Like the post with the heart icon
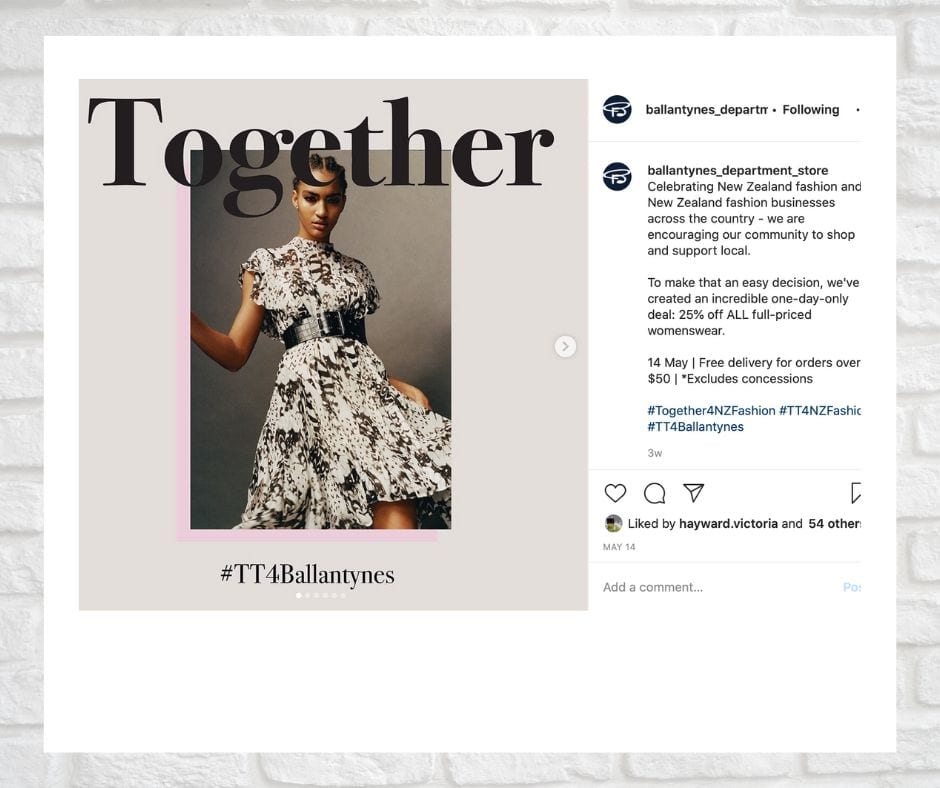The height and width of the screenshot is (788, 940). [615, 493]
